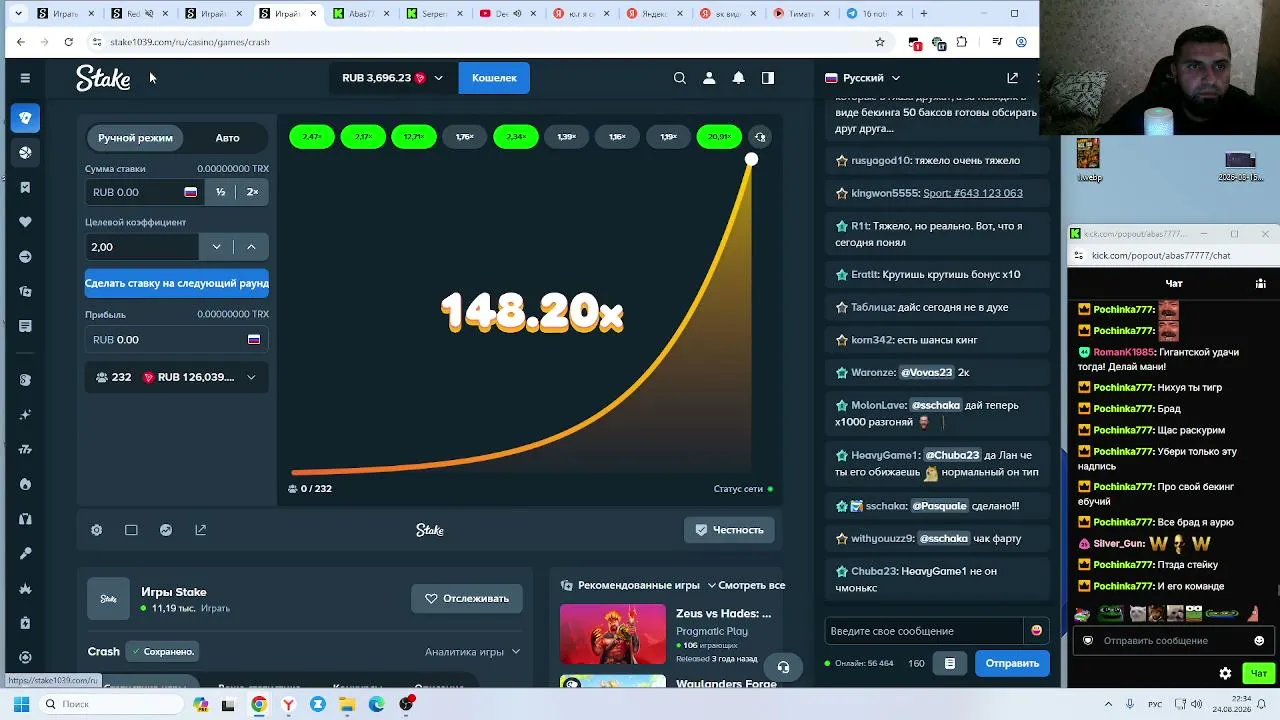Double the bet with the 2× button
1280x720 pixels.
coord(252,192)
